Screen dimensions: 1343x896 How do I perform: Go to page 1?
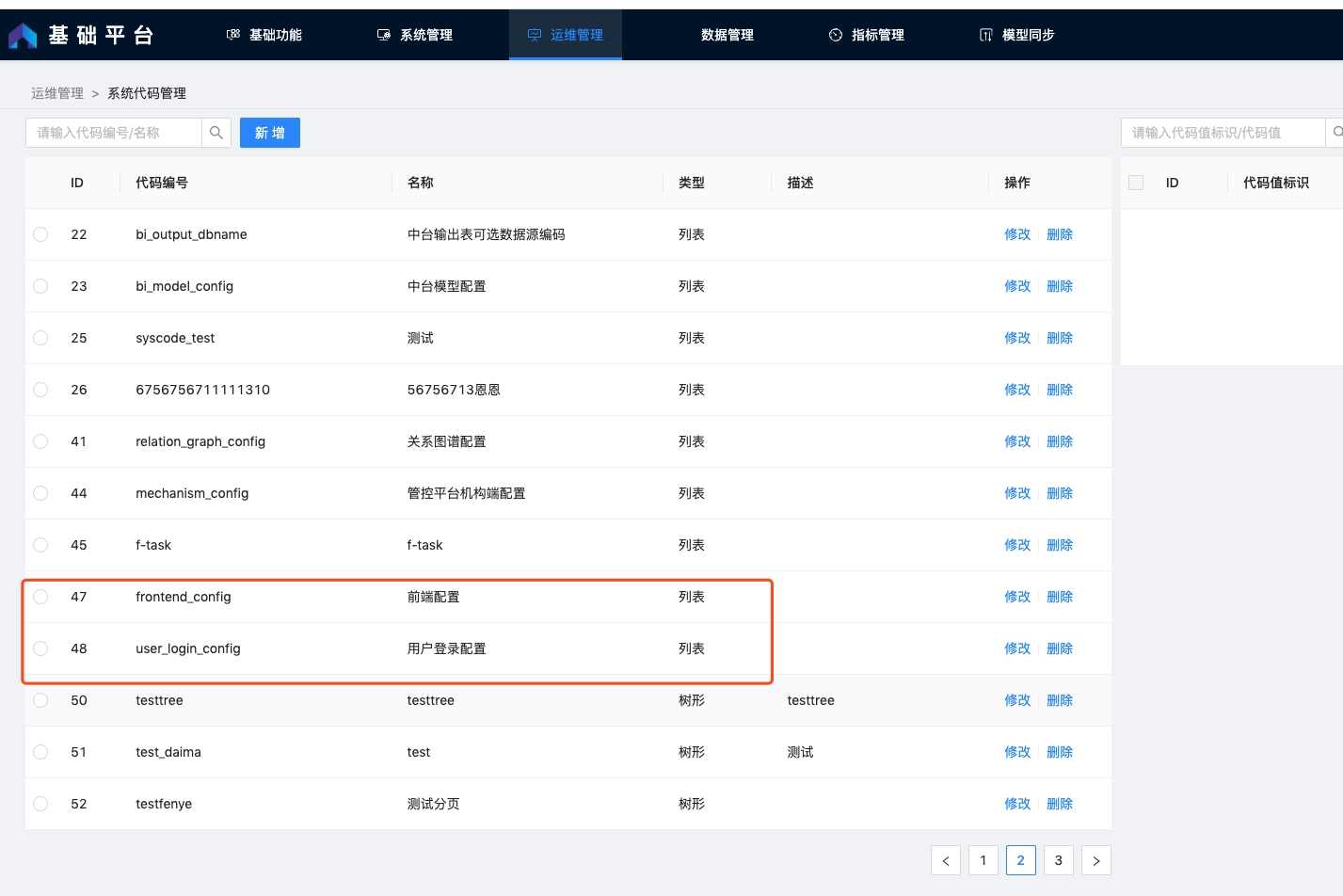pyautogui.click(x=983, y=860)
